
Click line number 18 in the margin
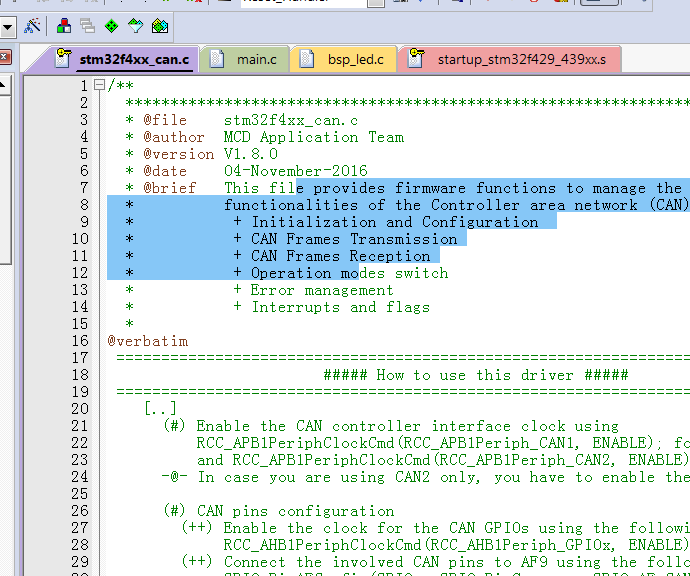pos(80,375)
